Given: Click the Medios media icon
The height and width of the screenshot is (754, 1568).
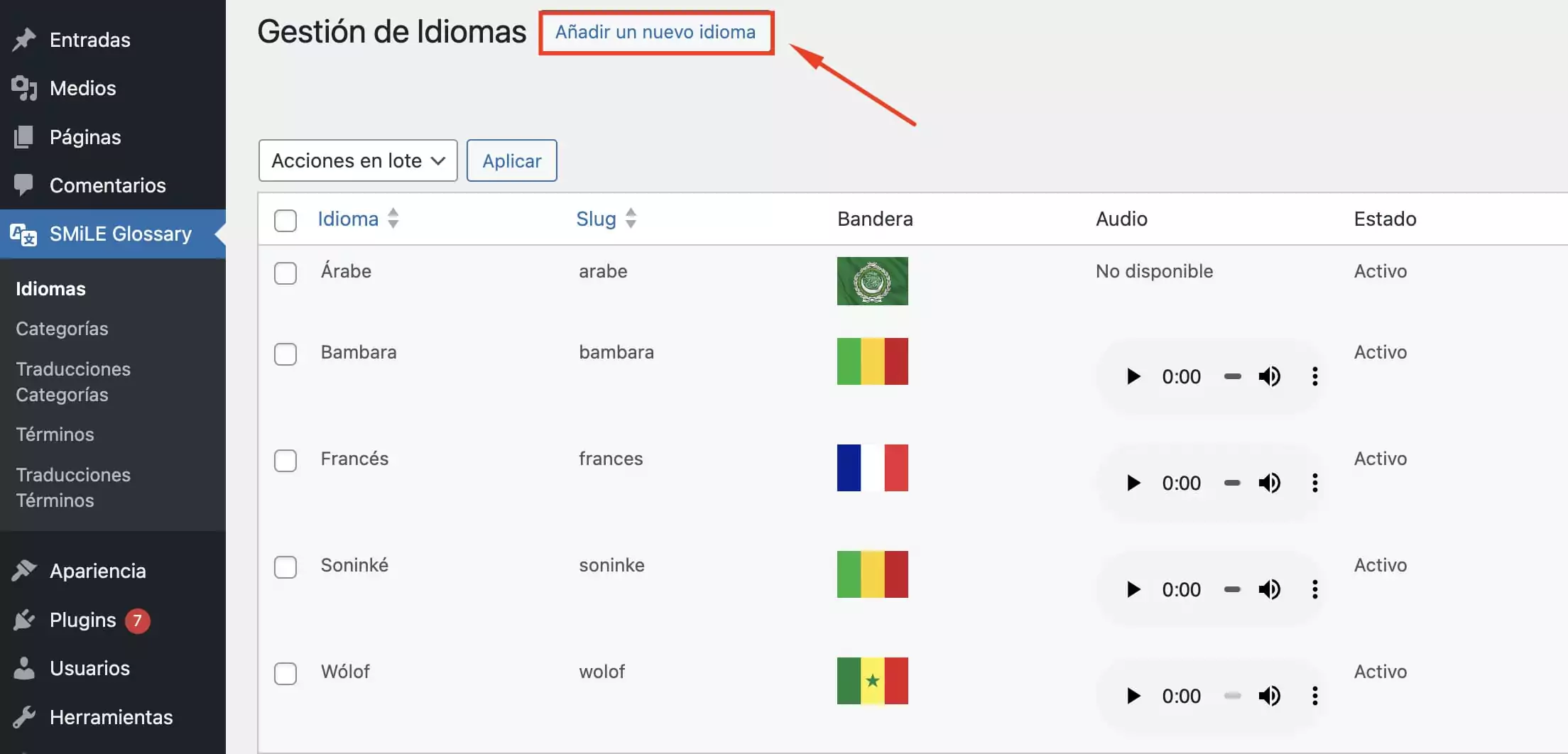Looking at the screenshot, I should coord(24,88).
